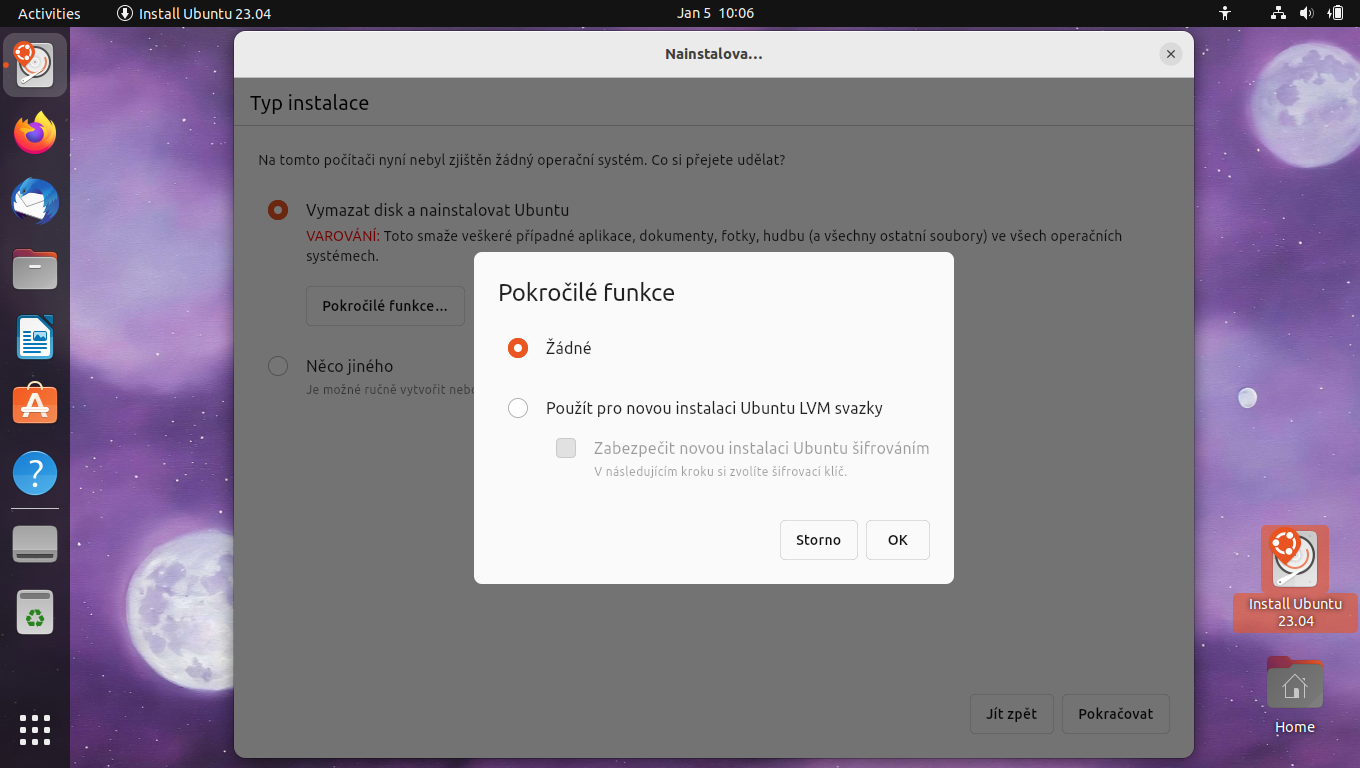Select the Něco jiného option
This screenshot has width=1360, height=768.
pyautogui.click(x=278, y=366)
